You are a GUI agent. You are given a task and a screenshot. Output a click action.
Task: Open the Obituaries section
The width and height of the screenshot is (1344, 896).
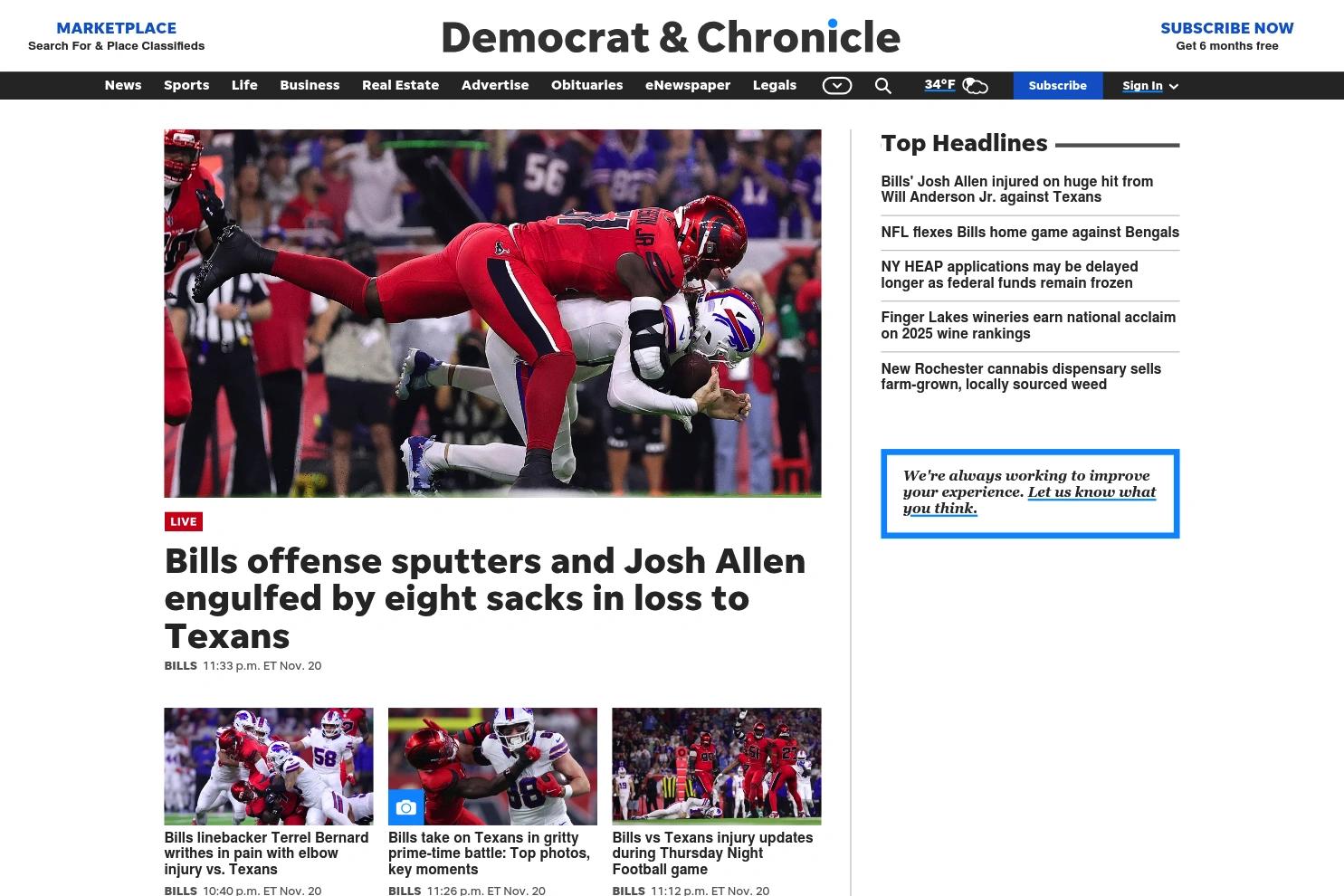(x=587, y=85)
